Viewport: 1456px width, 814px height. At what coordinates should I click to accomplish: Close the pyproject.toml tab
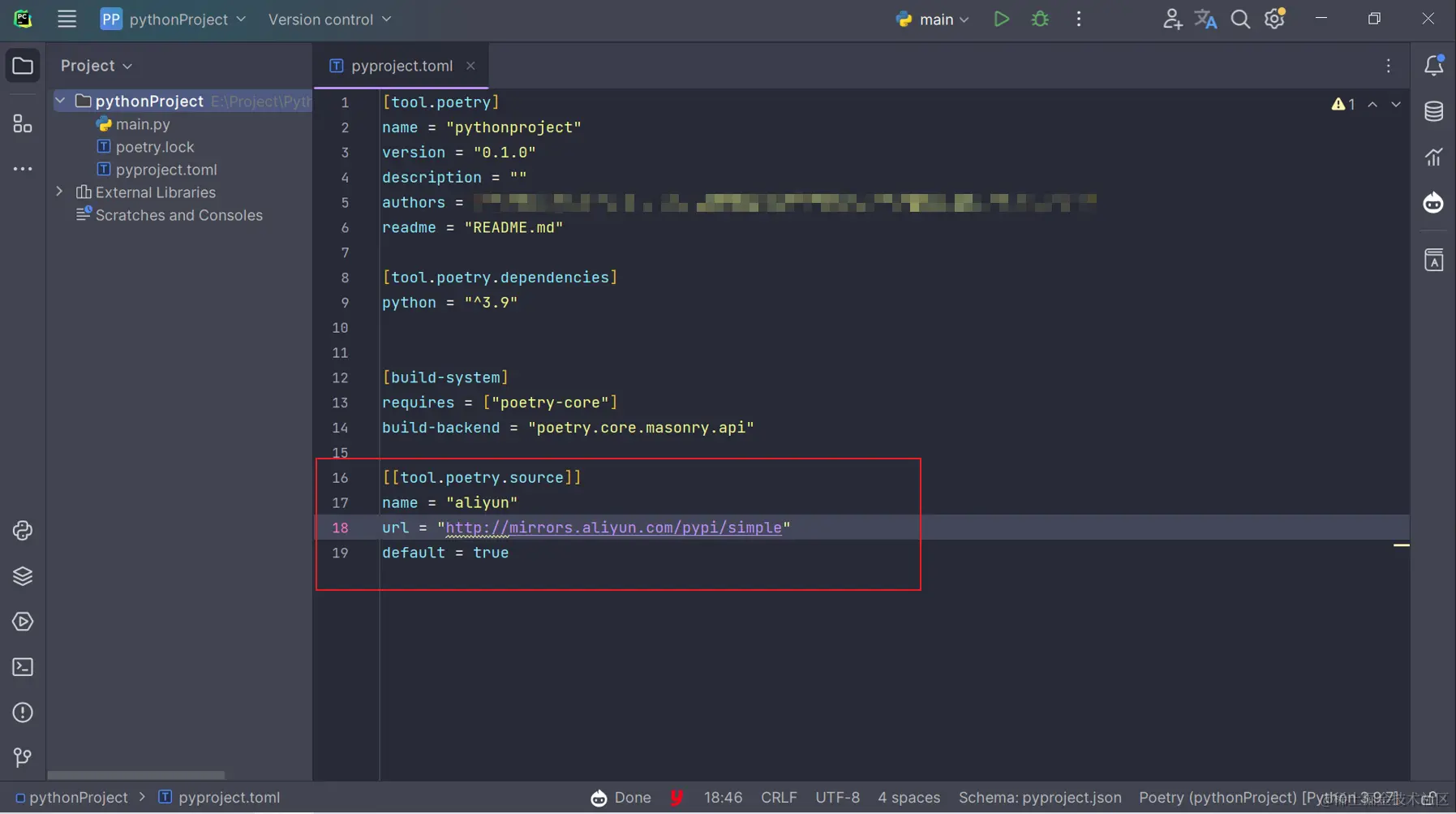[x=470, y=66]
